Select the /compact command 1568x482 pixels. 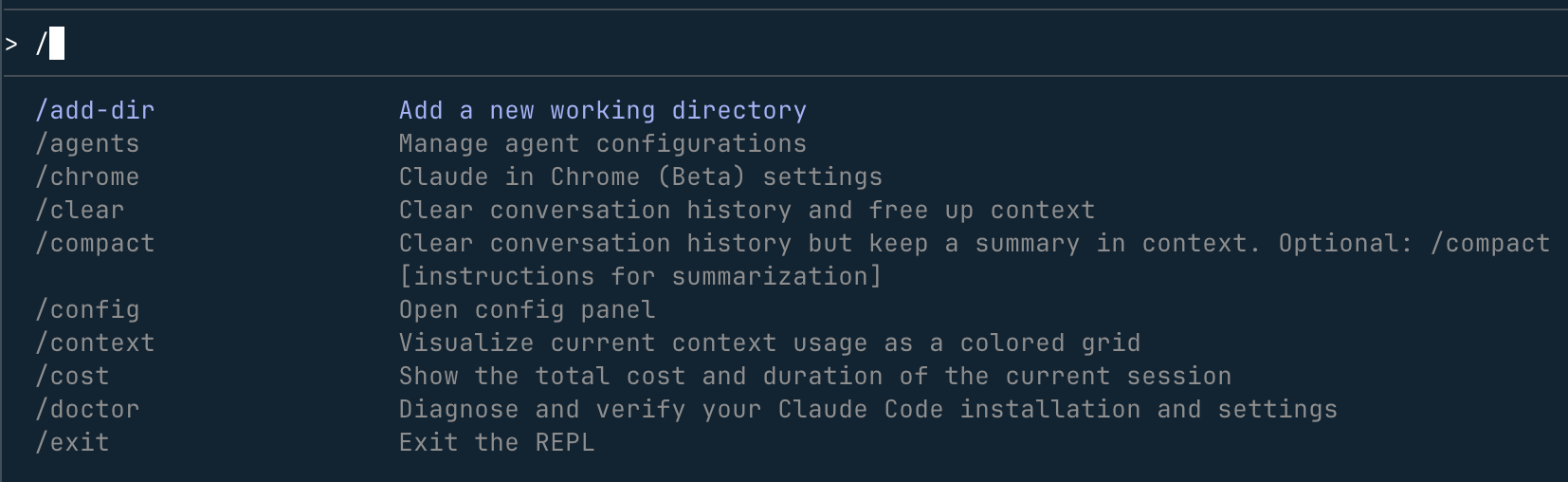tap(95, 244)
